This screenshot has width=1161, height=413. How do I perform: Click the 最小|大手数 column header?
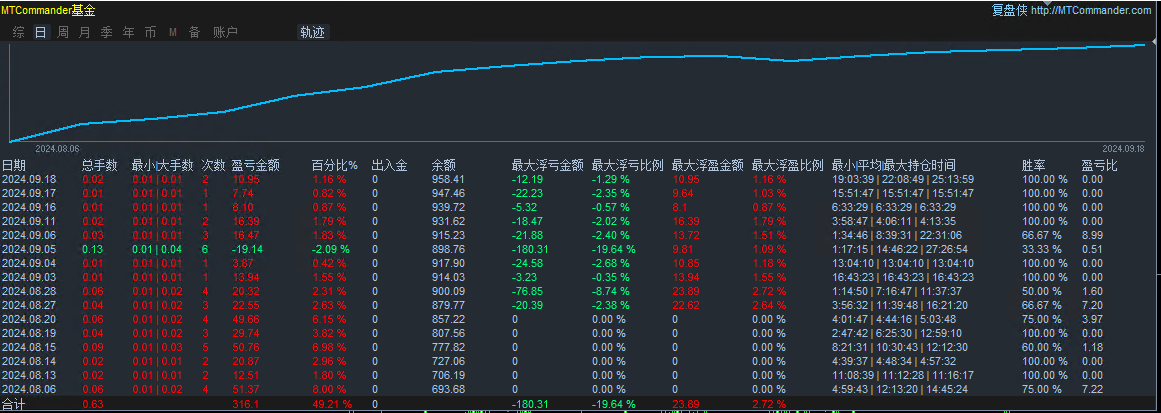coord(163,165)
